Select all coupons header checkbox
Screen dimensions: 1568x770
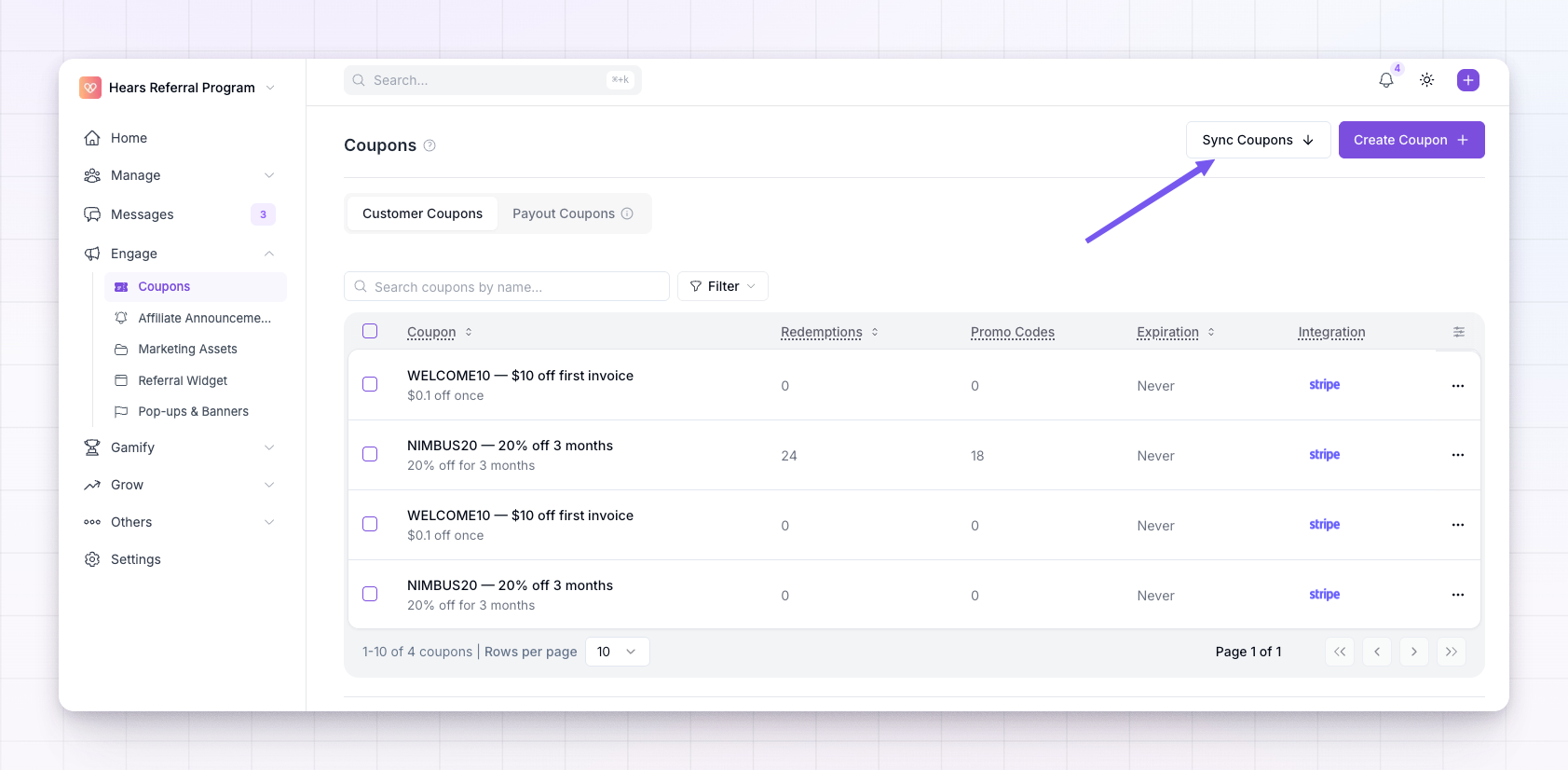[370, 331]
